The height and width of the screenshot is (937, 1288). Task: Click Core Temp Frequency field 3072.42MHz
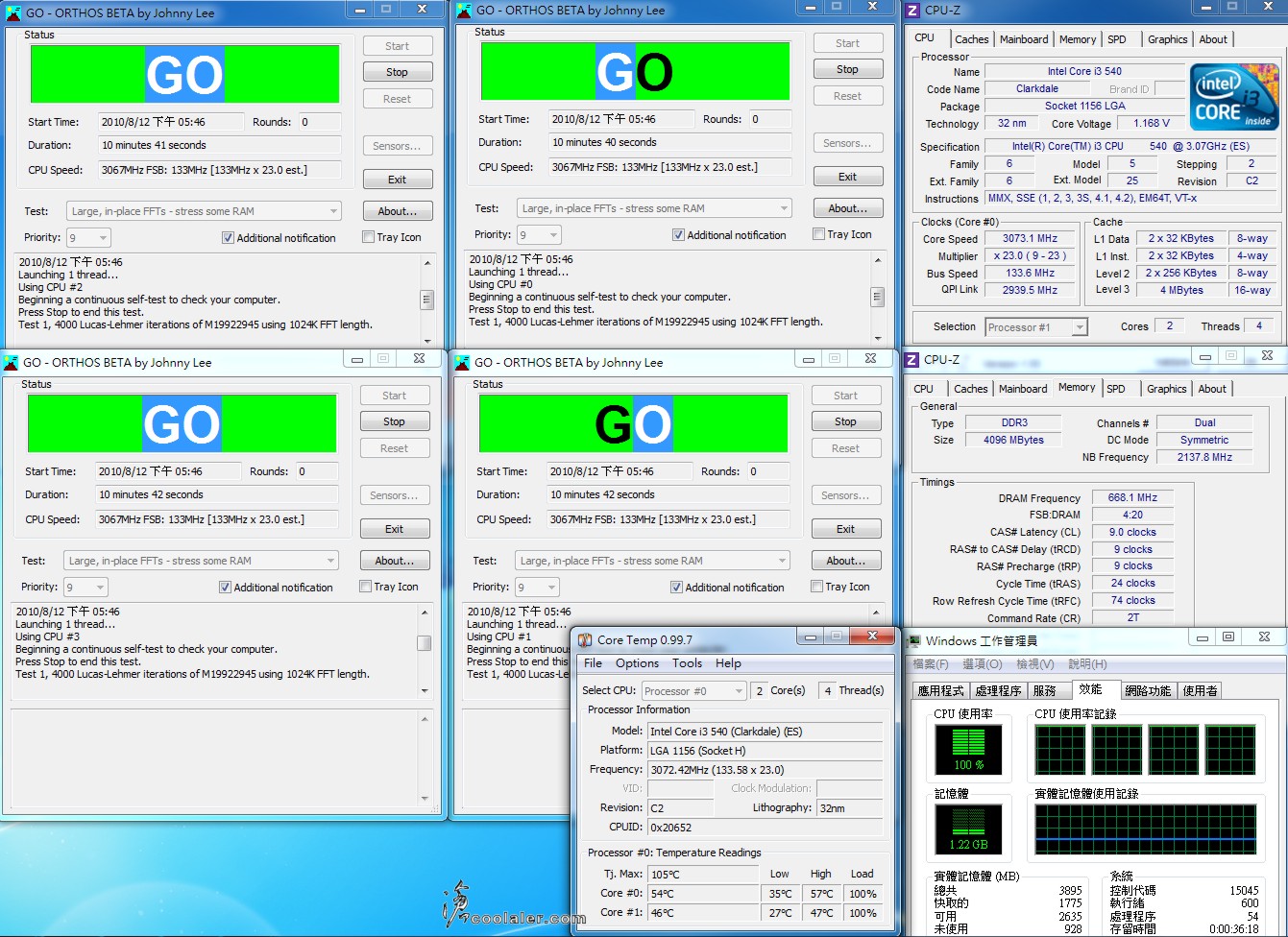(765, 770)
